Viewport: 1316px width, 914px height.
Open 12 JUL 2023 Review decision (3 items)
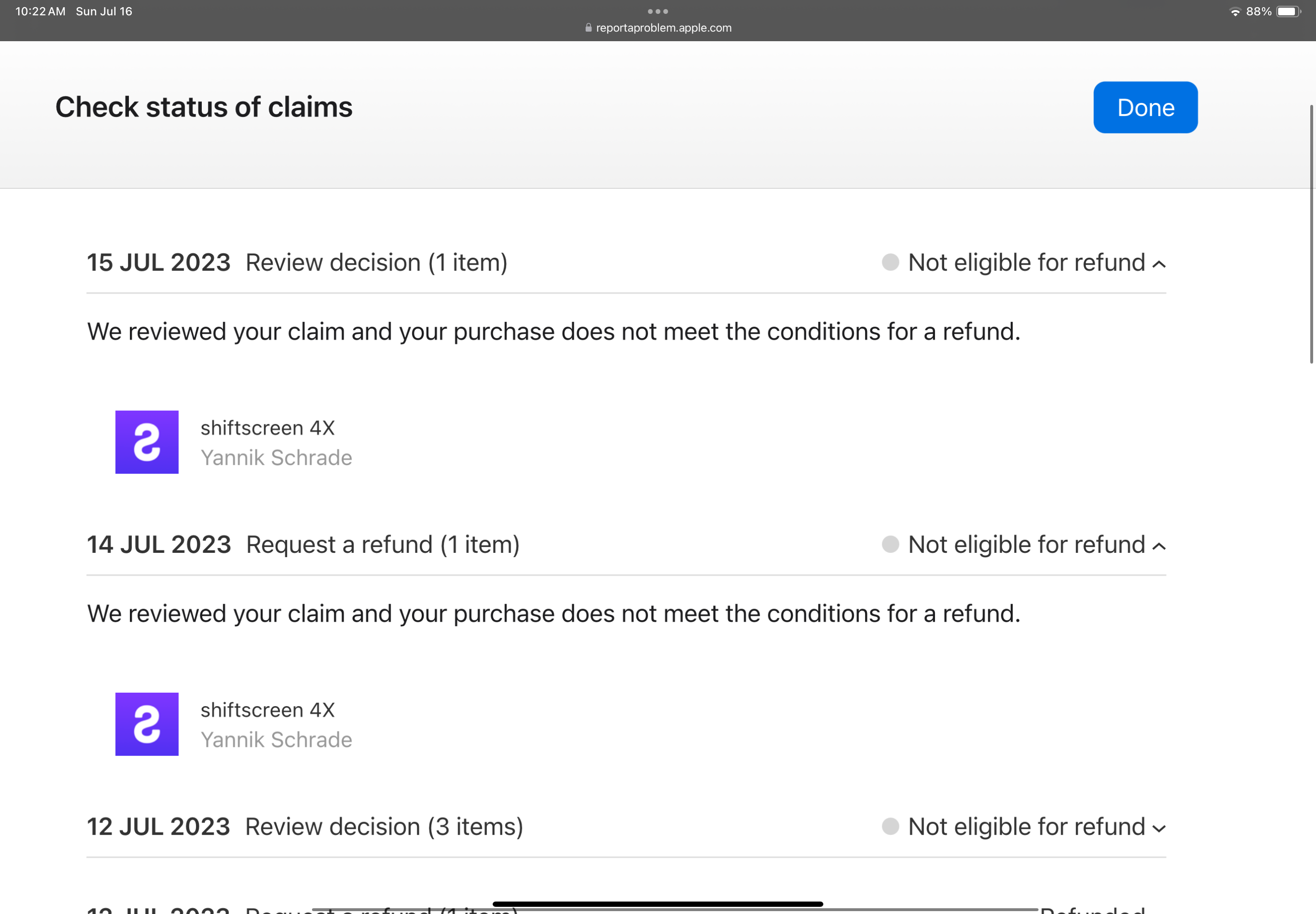click(x=305, y=827)
